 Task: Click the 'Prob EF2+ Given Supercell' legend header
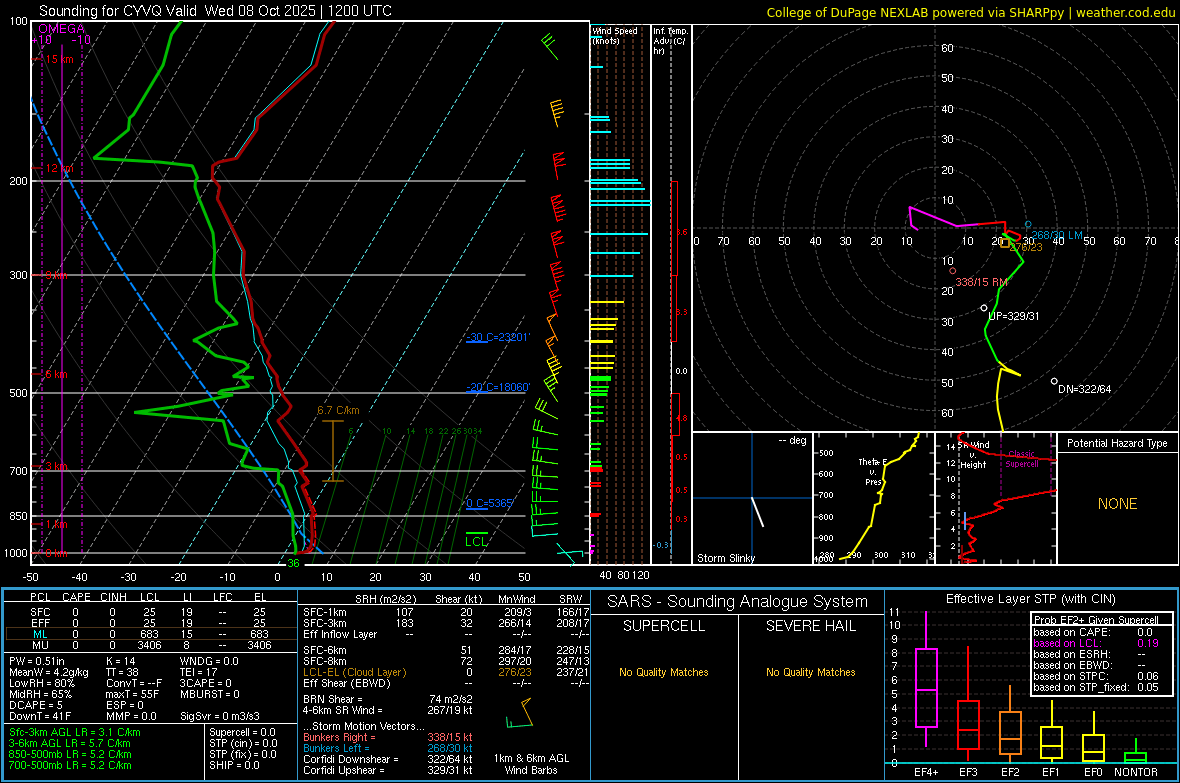coord(1096,620)
